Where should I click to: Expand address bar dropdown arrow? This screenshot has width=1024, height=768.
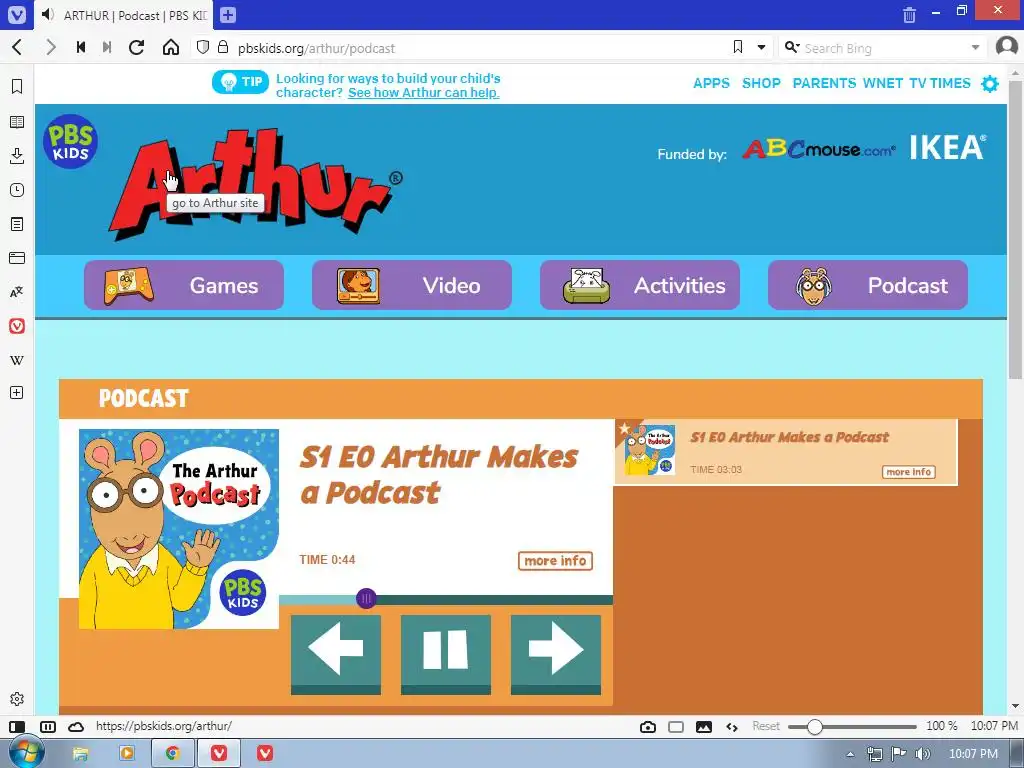click(761, 47)
